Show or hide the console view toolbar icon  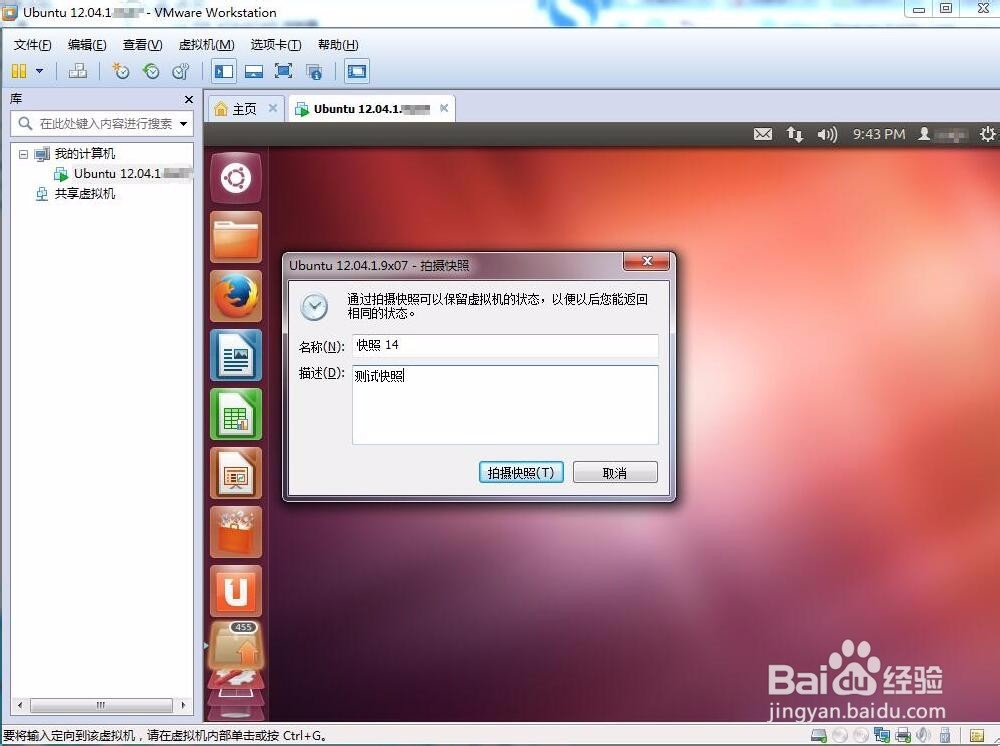(357, 71)
